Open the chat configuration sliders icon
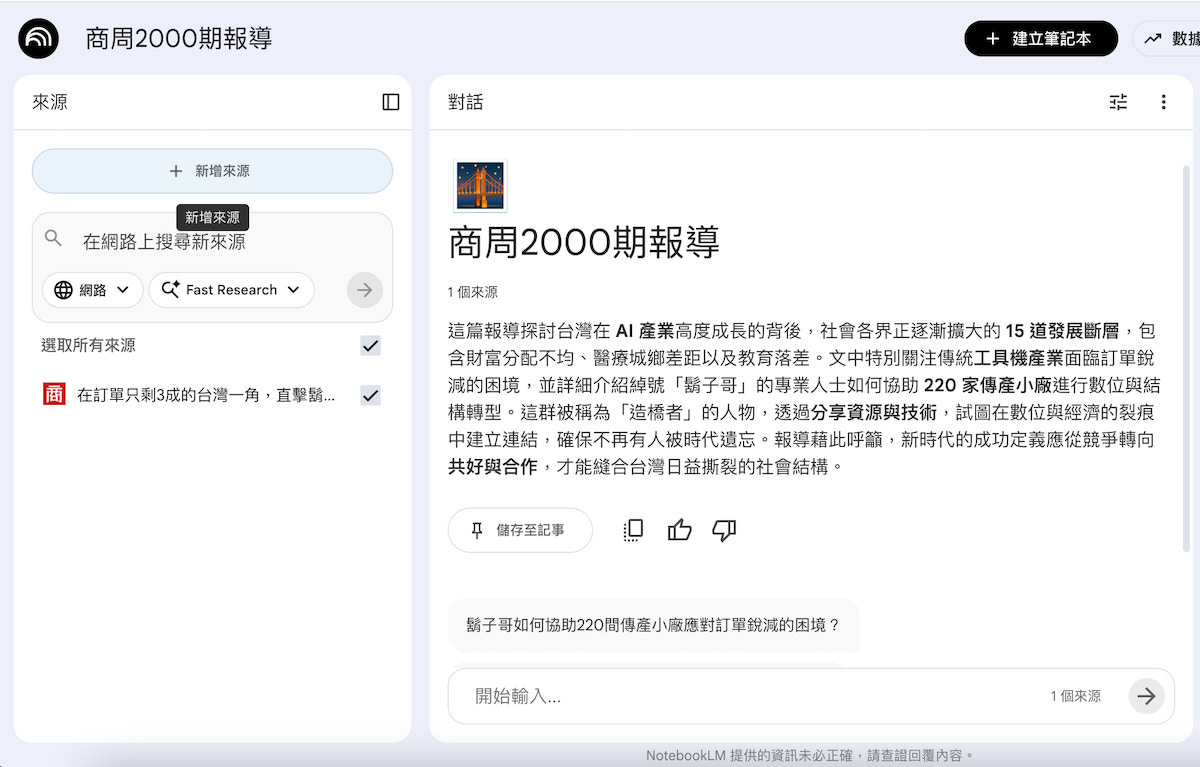Screen dimensions: 1200x767 tap(1119, 102)
